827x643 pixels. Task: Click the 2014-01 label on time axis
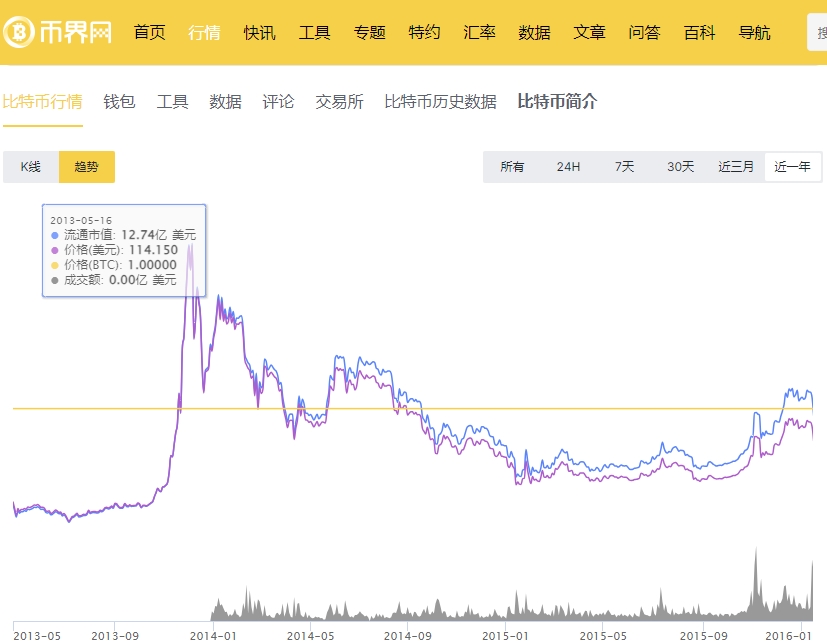pyautogui.click(x=212, y=634)
